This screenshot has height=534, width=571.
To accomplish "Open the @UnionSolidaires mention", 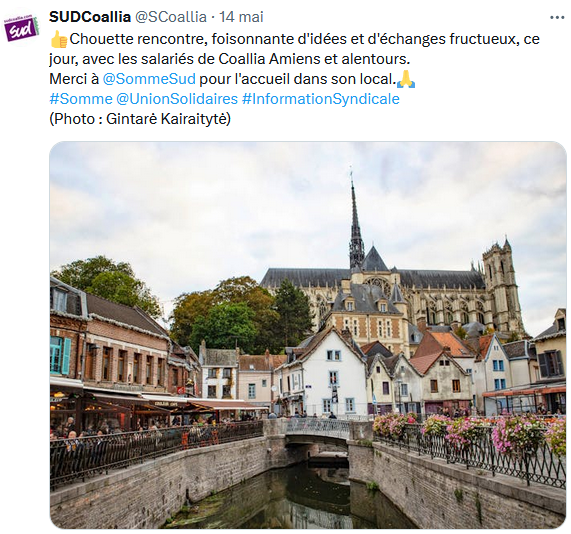I will pyautogui.click(x=177, y=99).
